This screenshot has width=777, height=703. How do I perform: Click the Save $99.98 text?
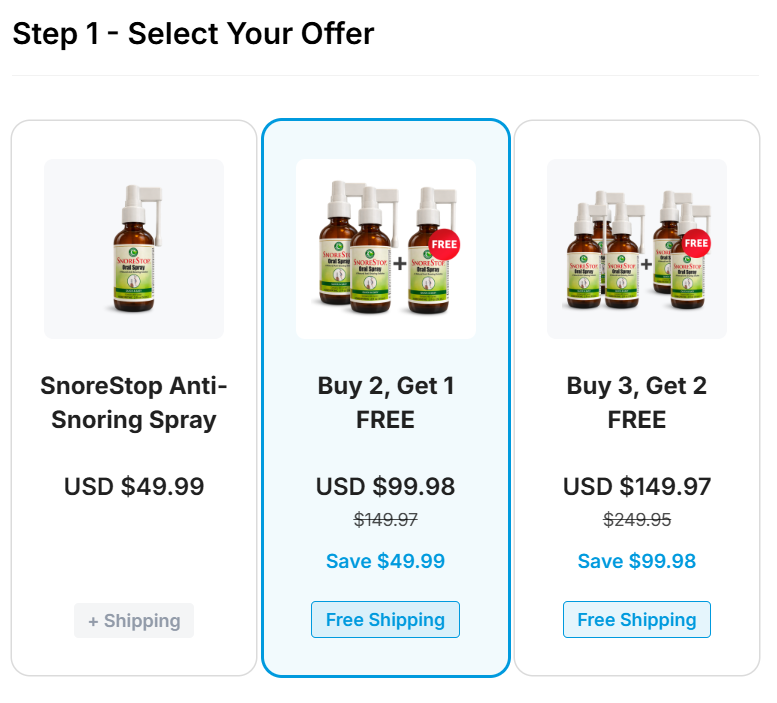coord(637,561)
